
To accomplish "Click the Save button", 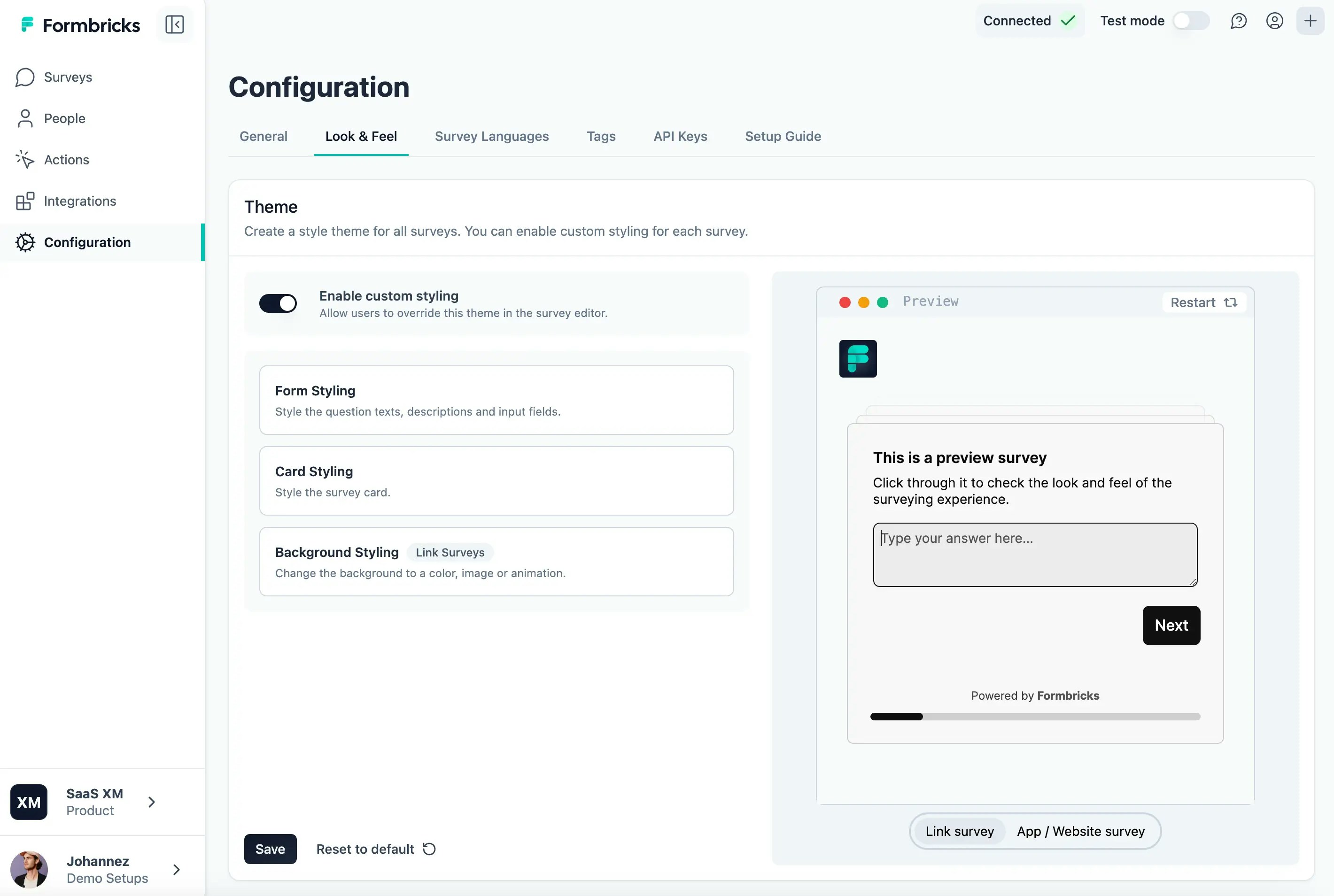I will [270, 849].
